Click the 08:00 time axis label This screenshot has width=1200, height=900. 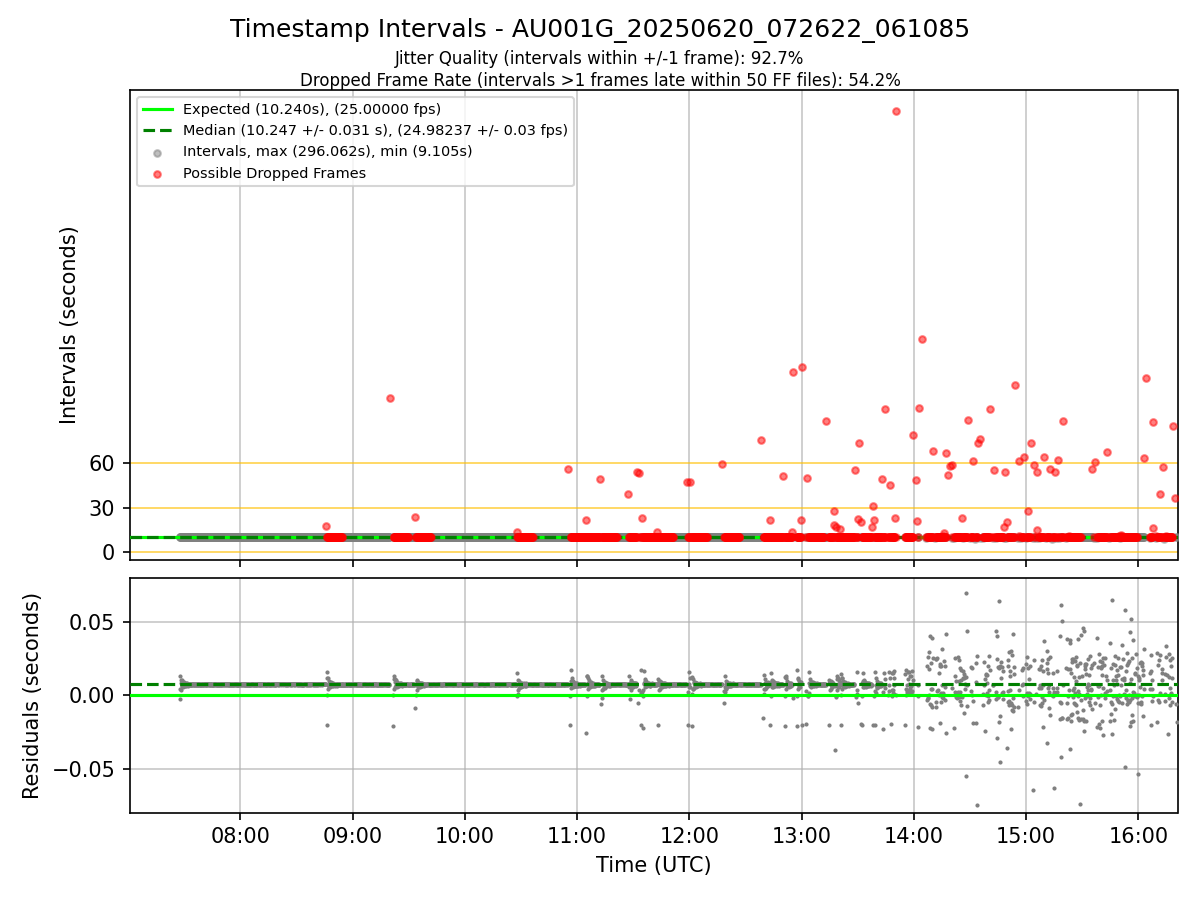pos(240,834)
